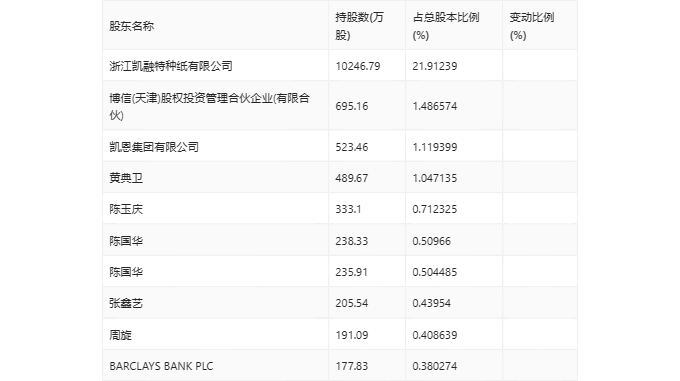
Task: Click the holding value 10246.79
Action: 358,66
